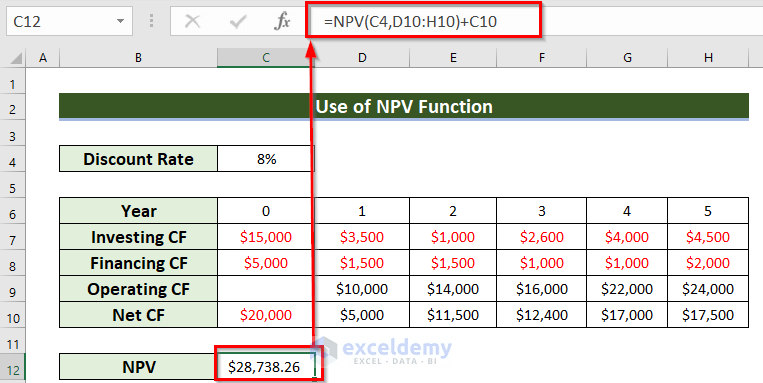Screen dimensions: 763x383
Task: Select the Year 5 cell
Action: click(708, 211)
